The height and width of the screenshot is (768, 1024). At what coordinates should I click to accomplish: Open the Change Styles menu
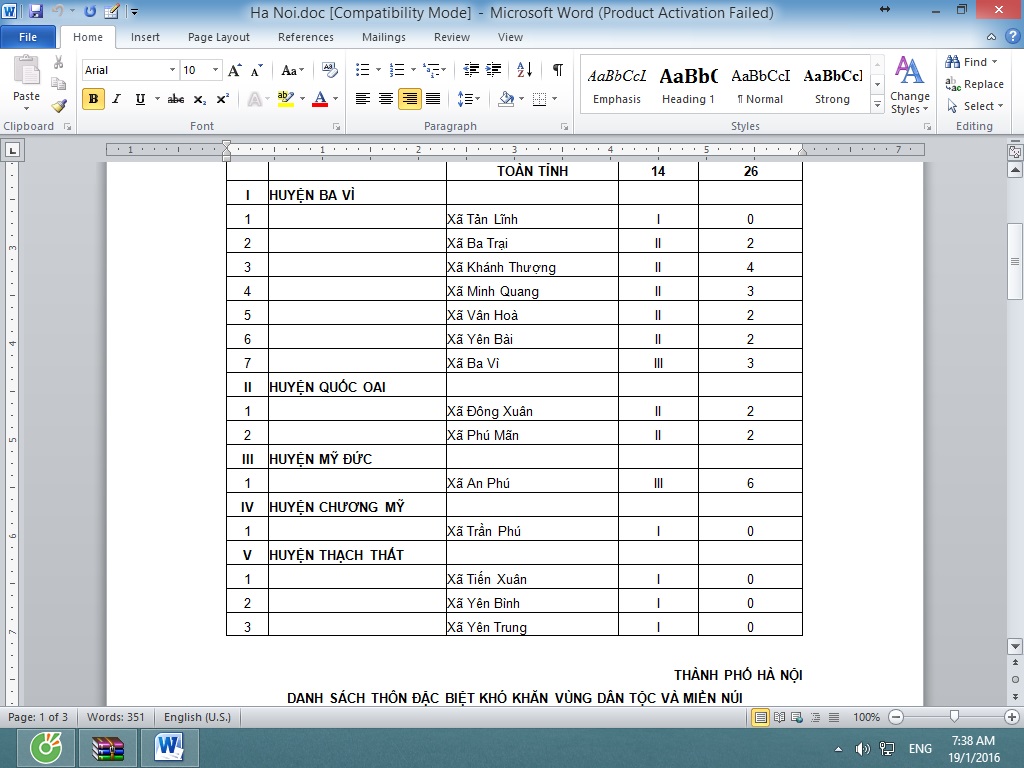[x=909, y=85]
